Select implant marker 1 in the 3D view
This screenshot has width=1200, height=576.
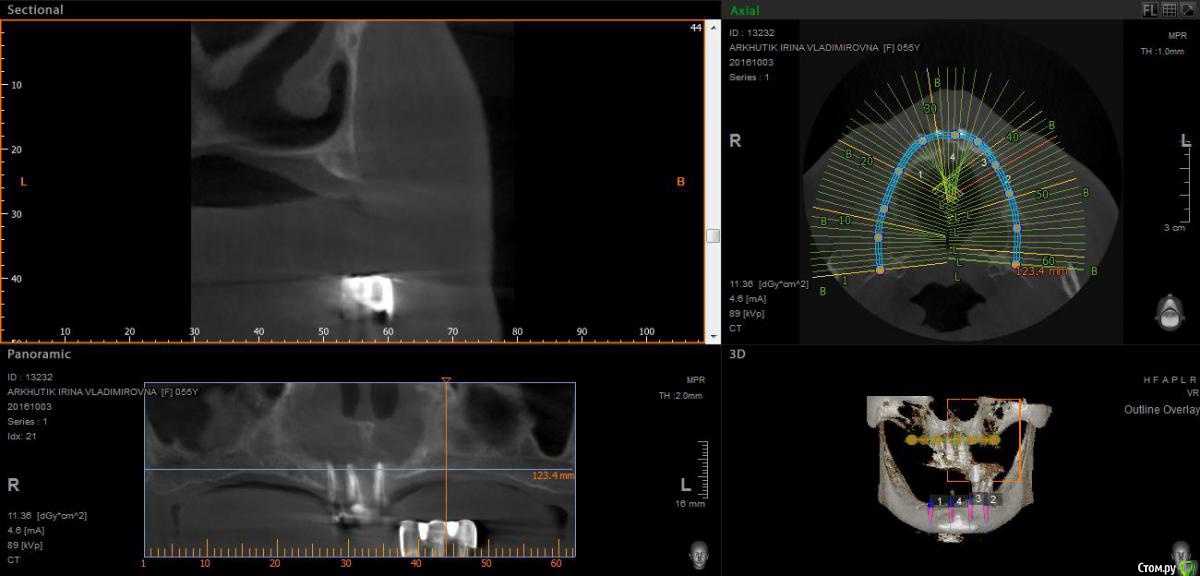[x=939, y=499]
